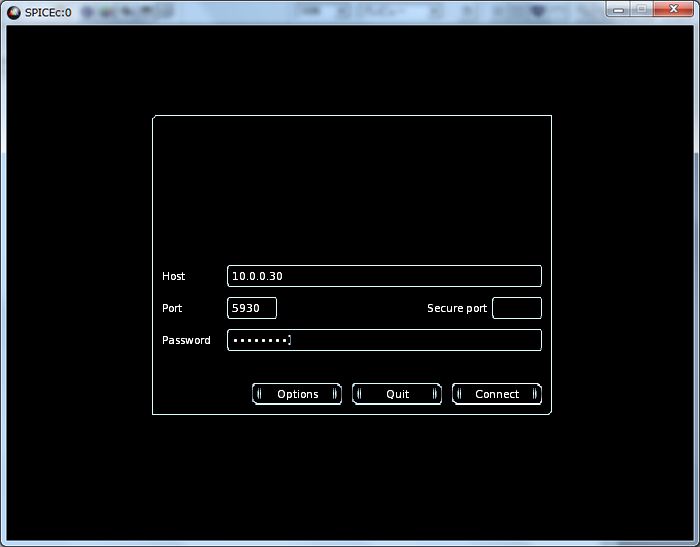Click the Port input field
700x547 pixels.
(x=252, y=308)
